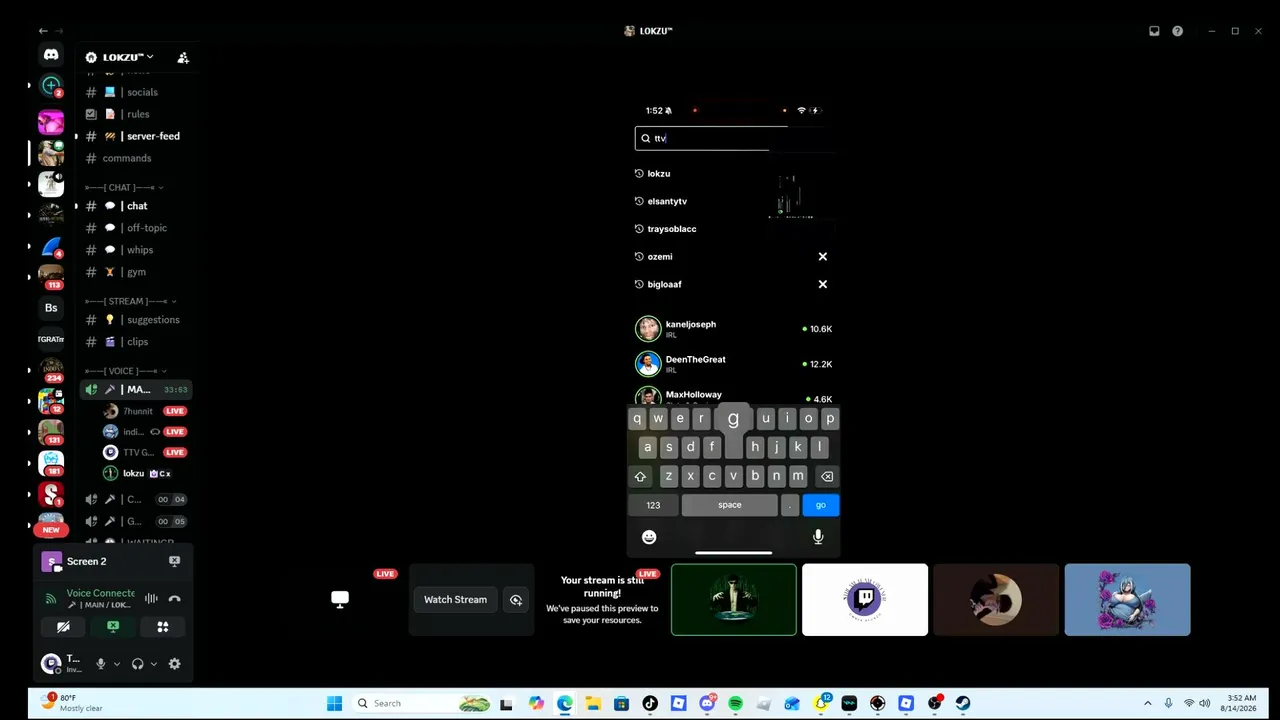
Task: Collapse the STREAM channel category
Action: coord(131,301)
